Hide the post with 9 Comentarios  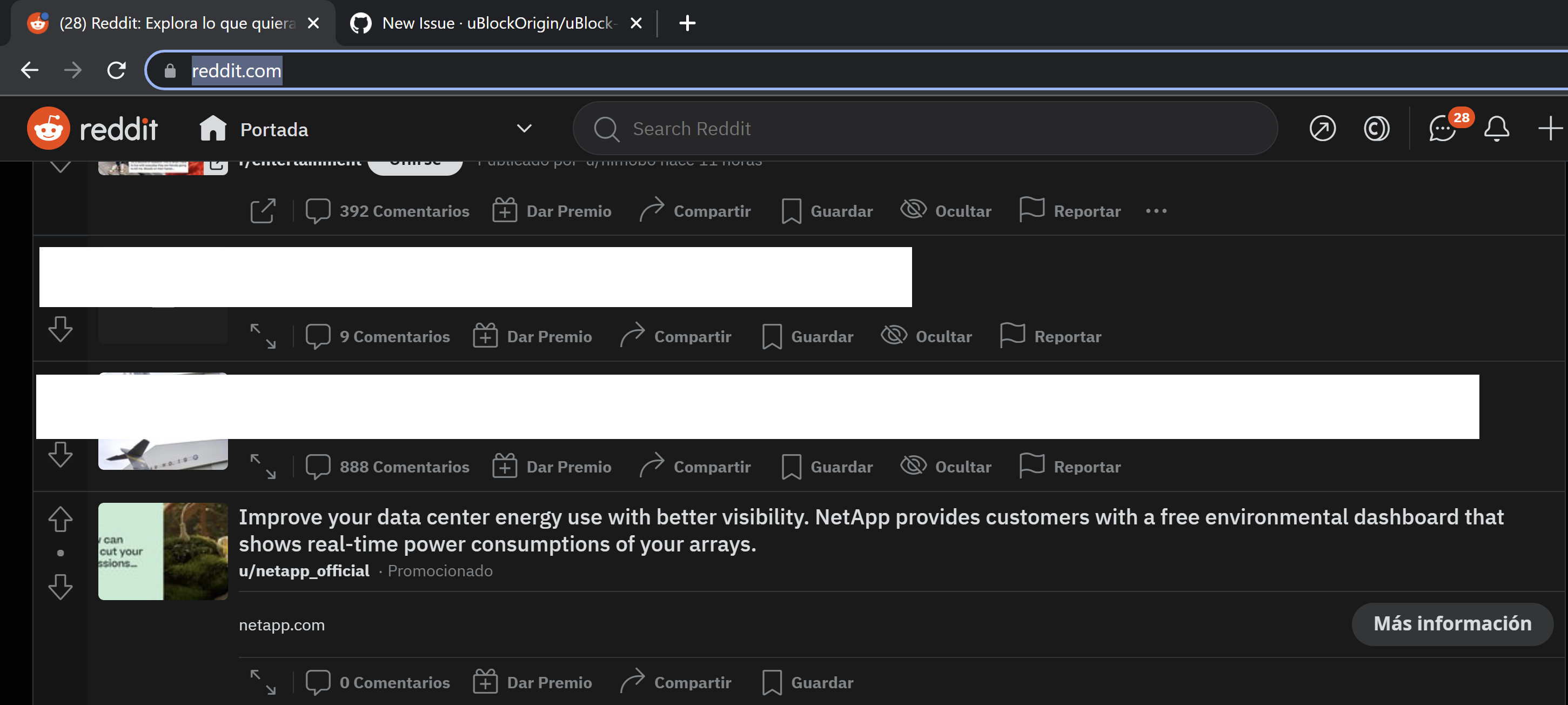(927, 336)
